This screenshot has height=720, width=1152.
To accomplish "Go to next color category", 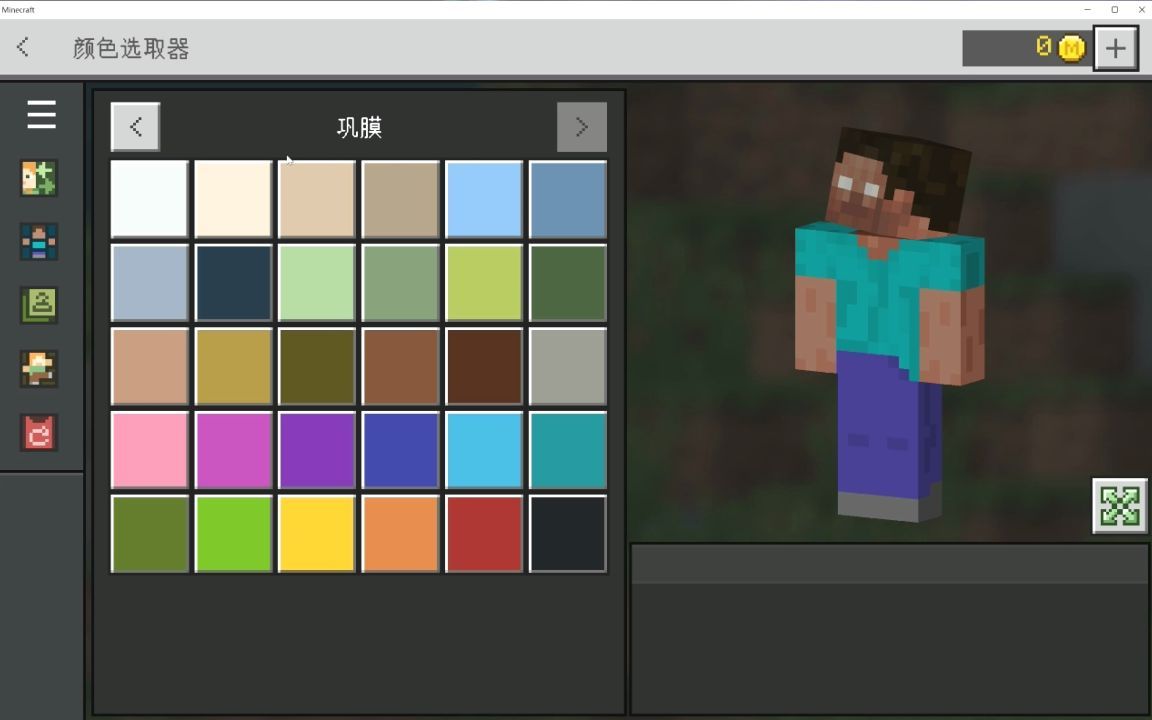I will click(x=582, y=126).
